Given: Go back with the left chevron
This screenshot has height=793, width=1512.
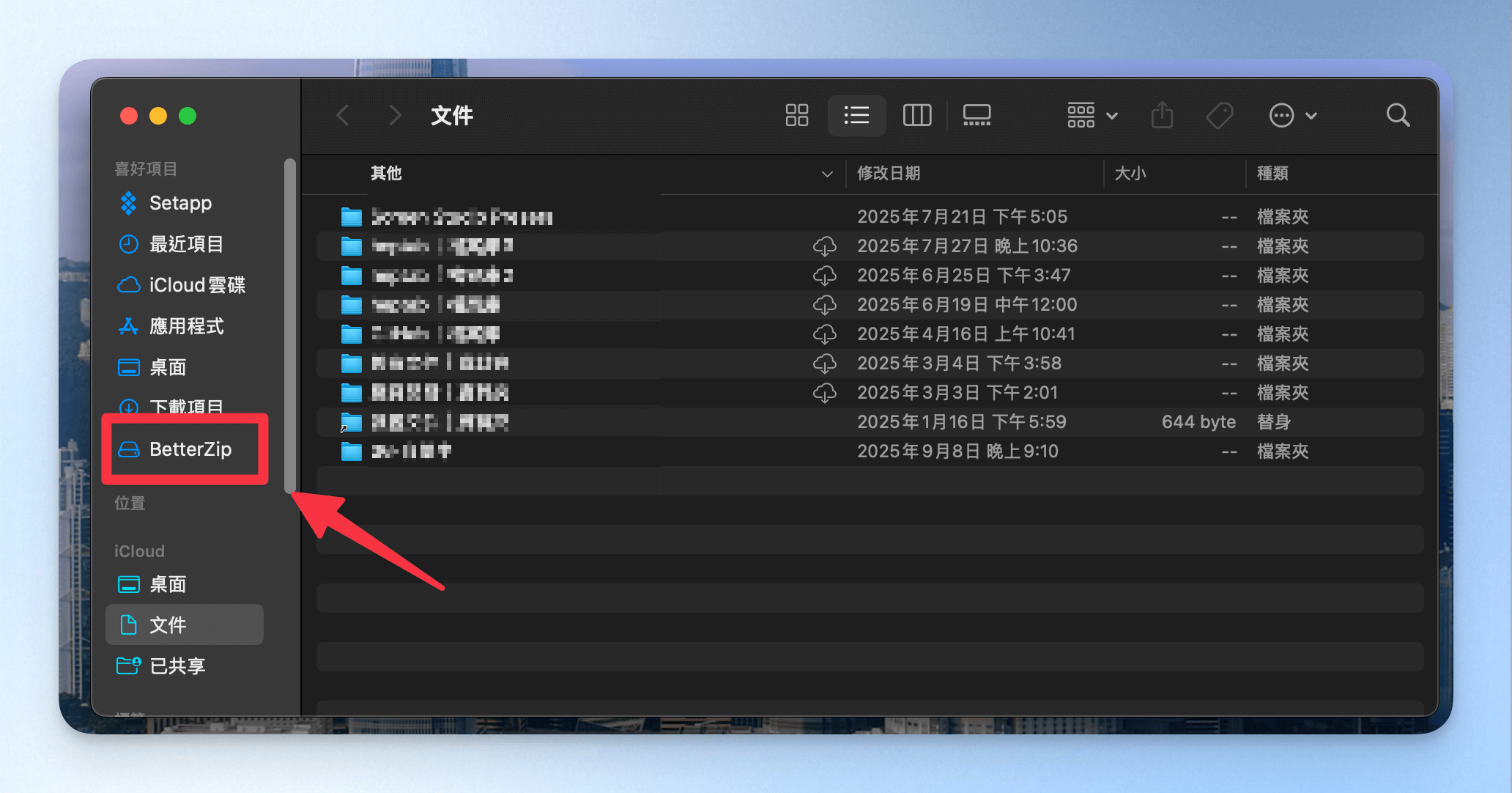Looking at the screenshot, I should (x=342, y=115).
